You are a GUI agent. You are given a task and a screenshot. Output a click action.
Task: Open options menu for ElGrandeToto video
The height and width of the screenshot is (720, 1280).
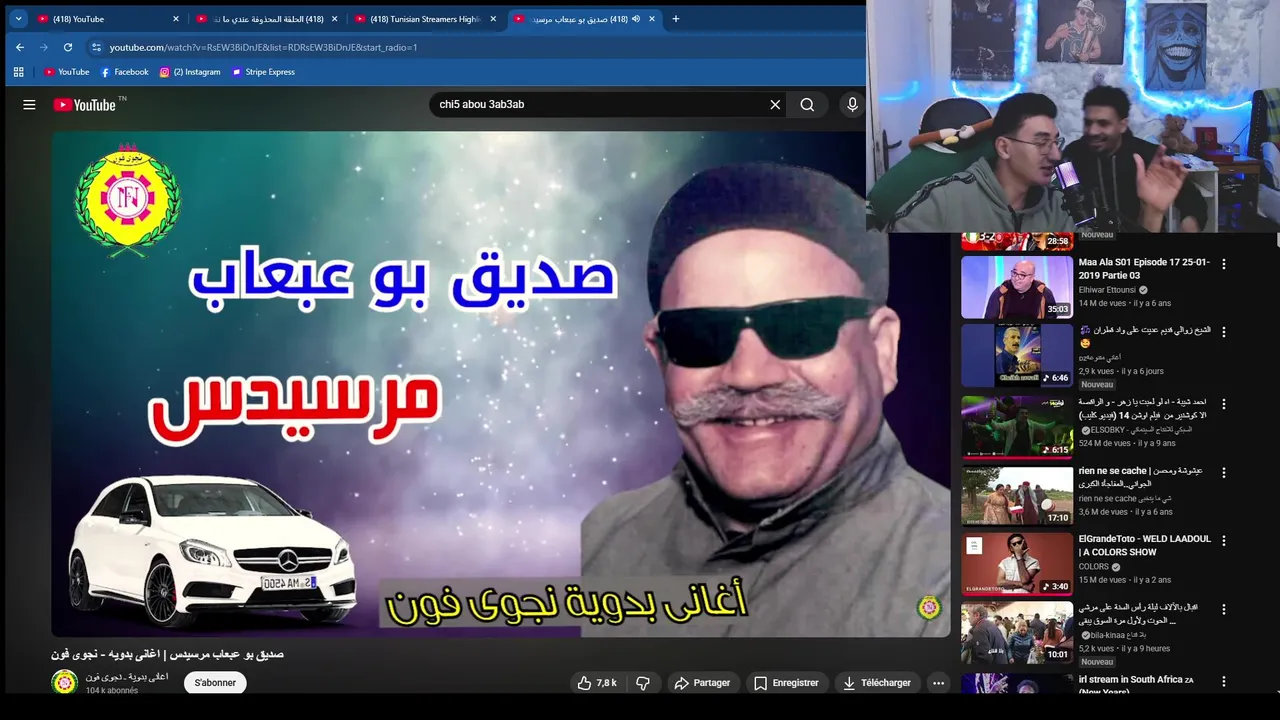pyautogui.click(x=1223, y=541)
